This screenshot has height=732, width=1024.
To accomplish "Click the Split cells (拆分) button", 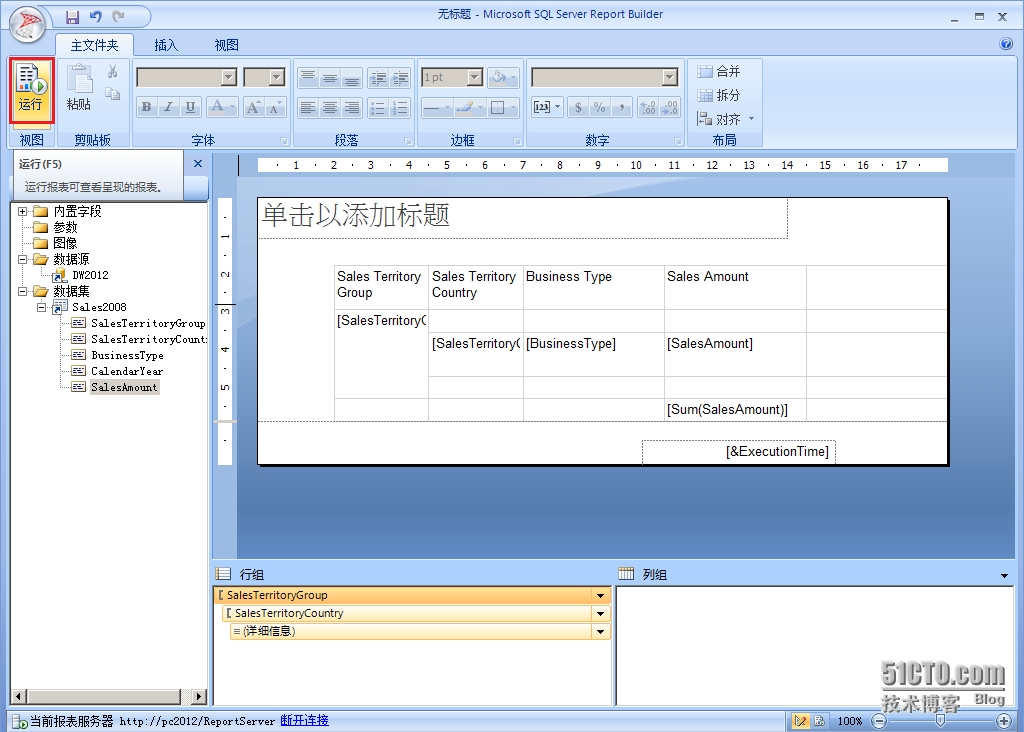I will tap(718, 95).
